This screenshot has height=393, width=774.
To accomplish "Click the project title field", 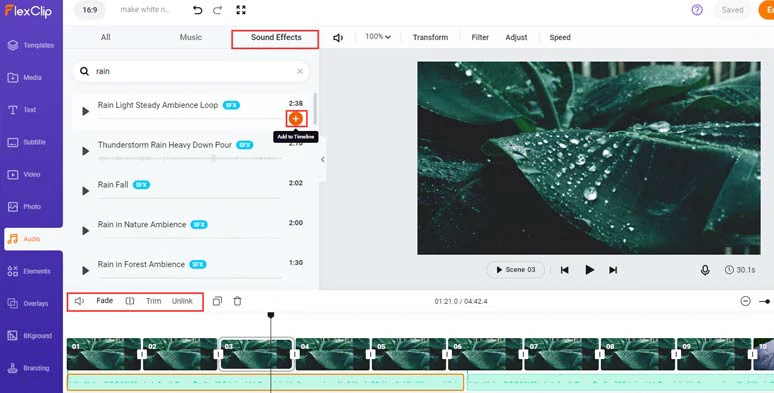I will point(145,10).
